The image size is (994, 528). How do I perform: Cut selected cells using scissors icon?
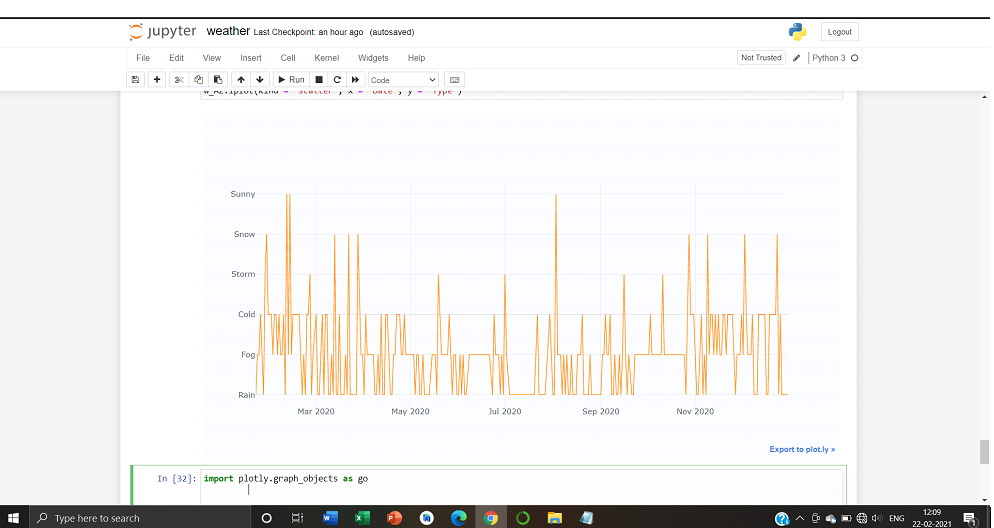pos(179,79)
